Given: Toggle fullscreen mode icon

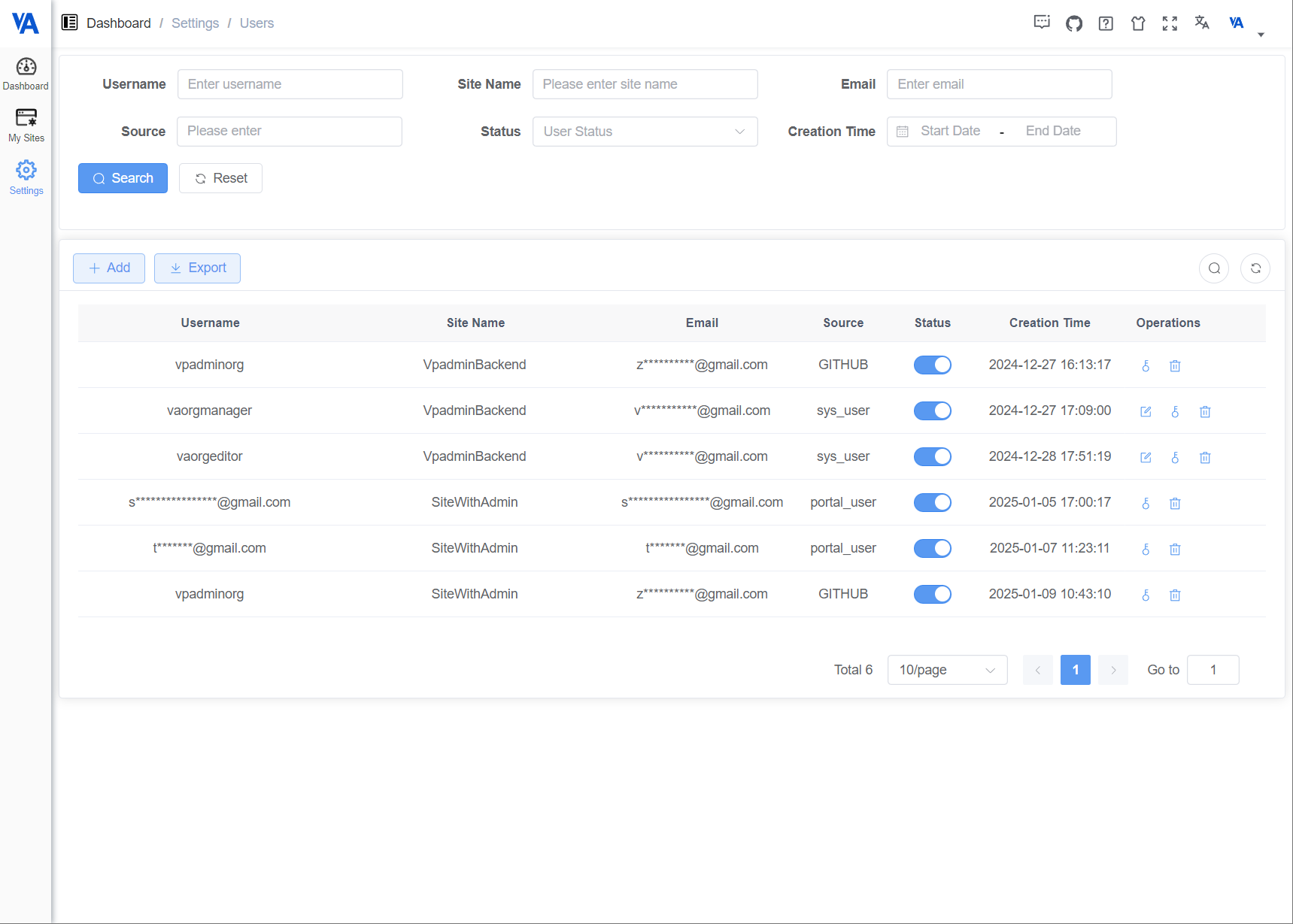Looking at the screenshot, I should tap(1170, 23).
